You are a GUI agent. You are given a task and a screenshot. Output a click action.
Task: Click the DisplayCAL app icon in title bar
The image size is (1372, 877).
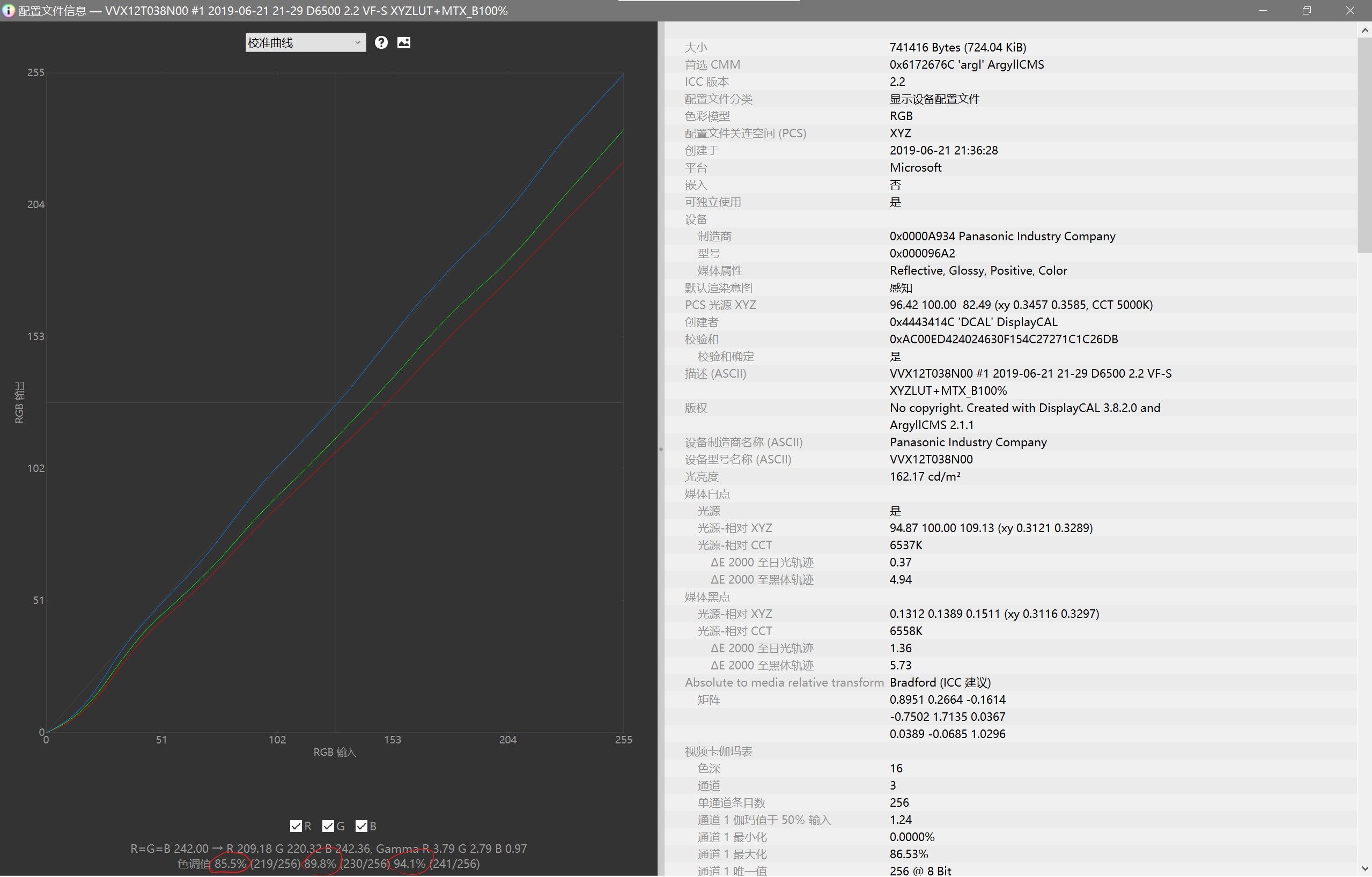(x=8, y=11)
